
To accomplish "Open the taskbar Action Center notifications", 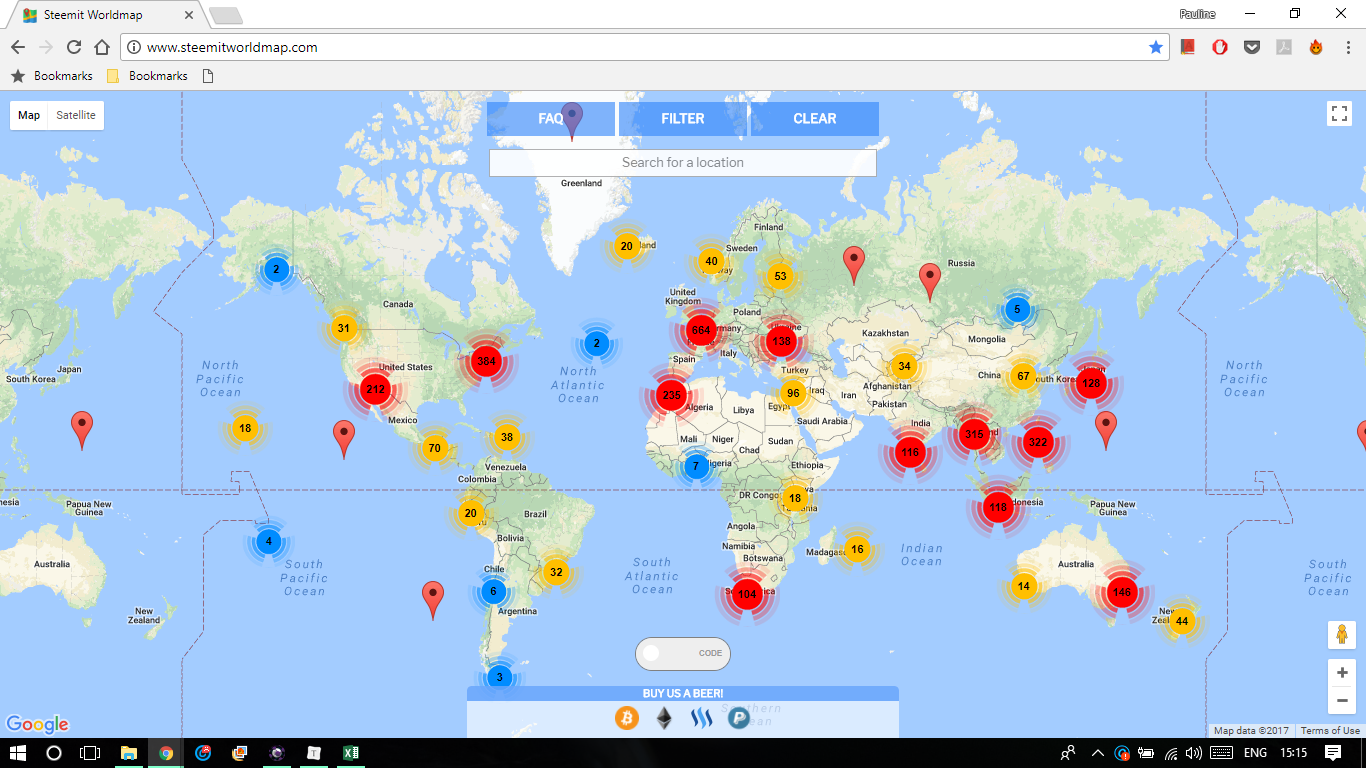I will coord(1333,753).
